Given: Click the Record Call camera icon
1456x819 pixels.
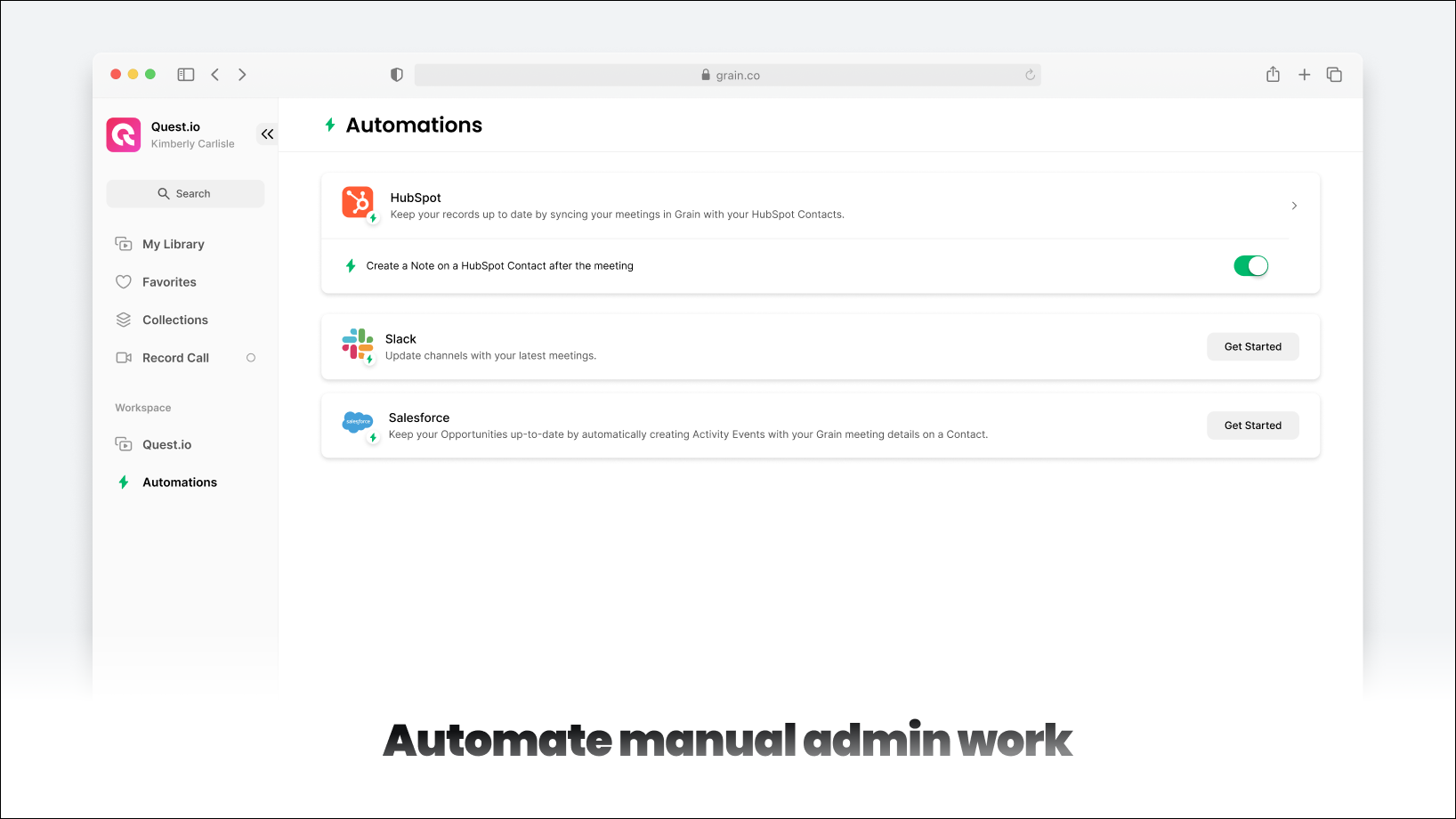Looking at the screenshot, I should pyautogui.click(x=124, y=358).
